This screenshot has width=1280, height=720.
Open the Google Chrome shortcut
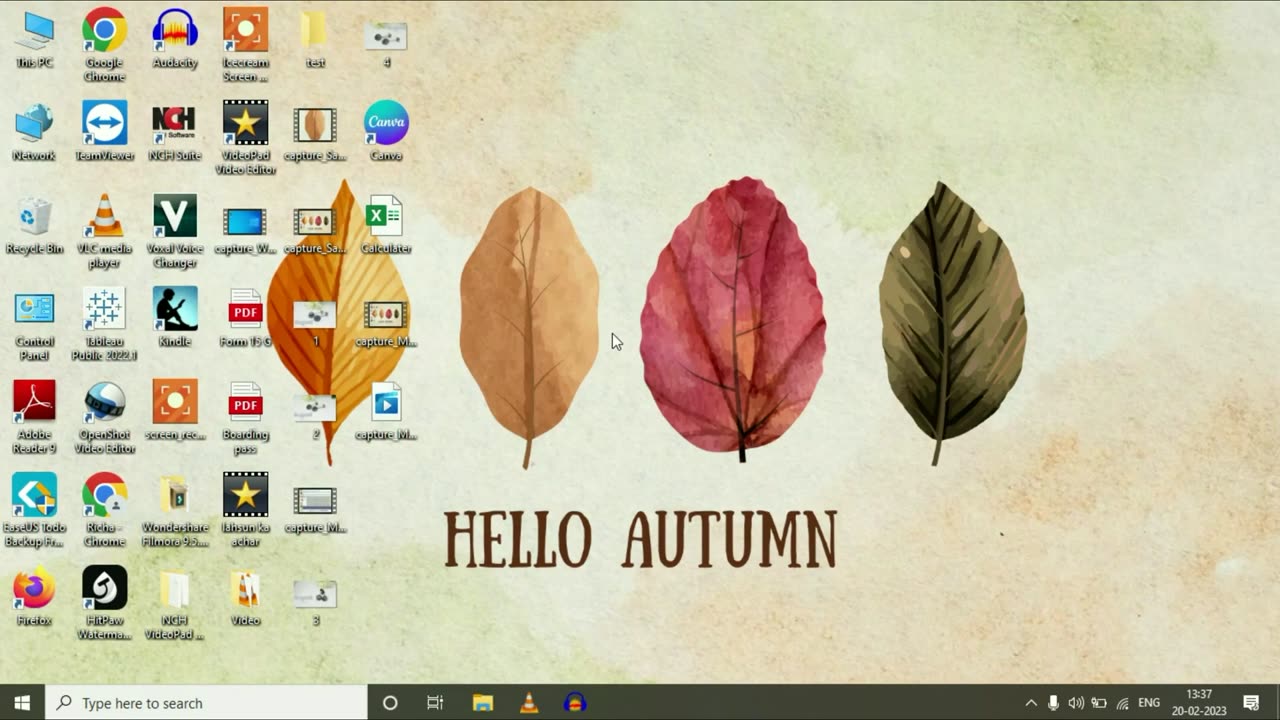tap(104, 45)
